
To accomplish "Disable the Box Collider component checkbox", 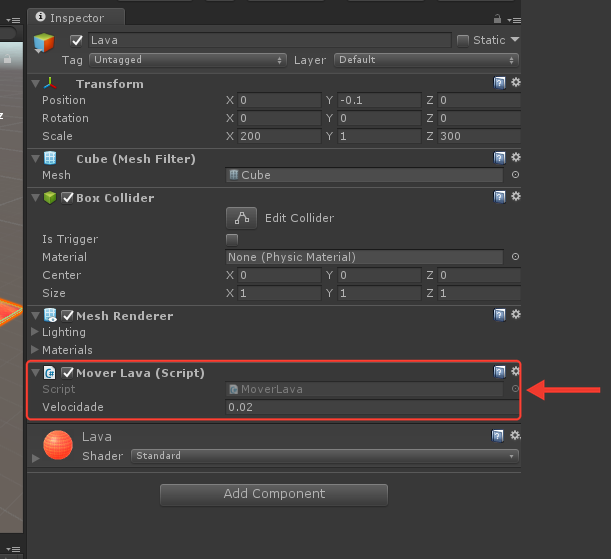I will click(x=67, y=198).
